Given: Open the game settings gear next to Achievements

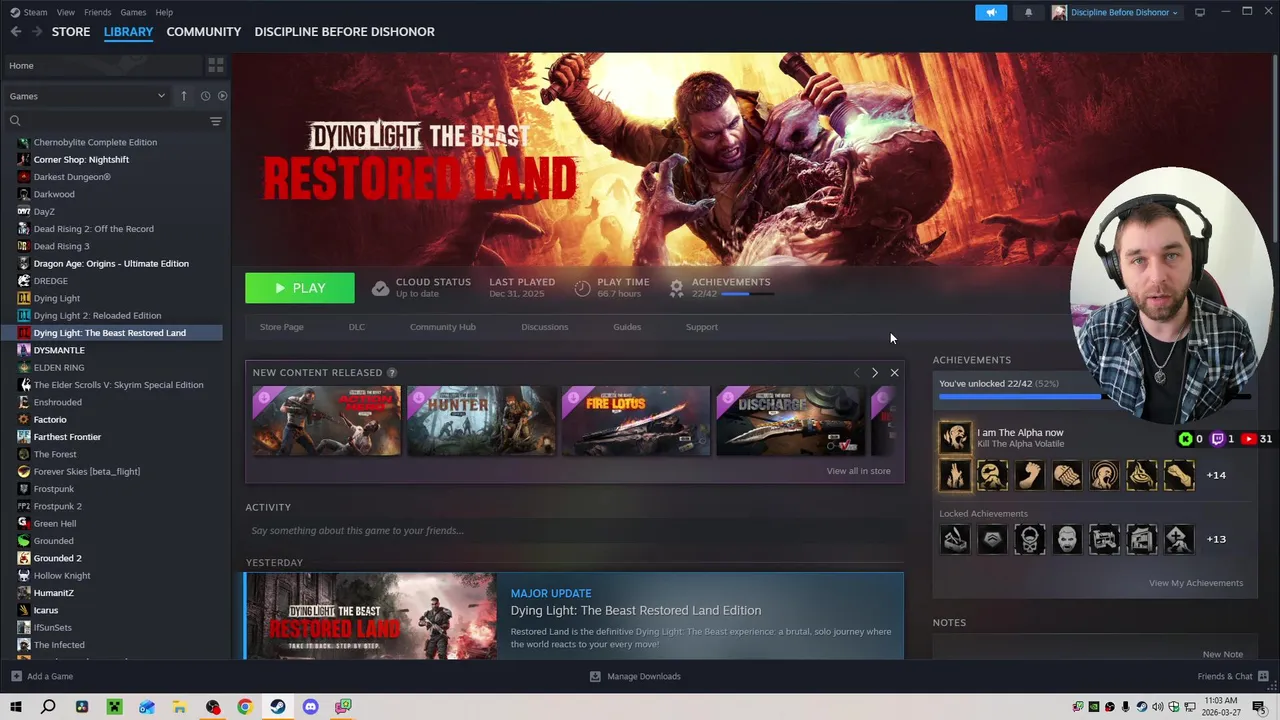Looking at the screenshot, I should click(677, 288).
